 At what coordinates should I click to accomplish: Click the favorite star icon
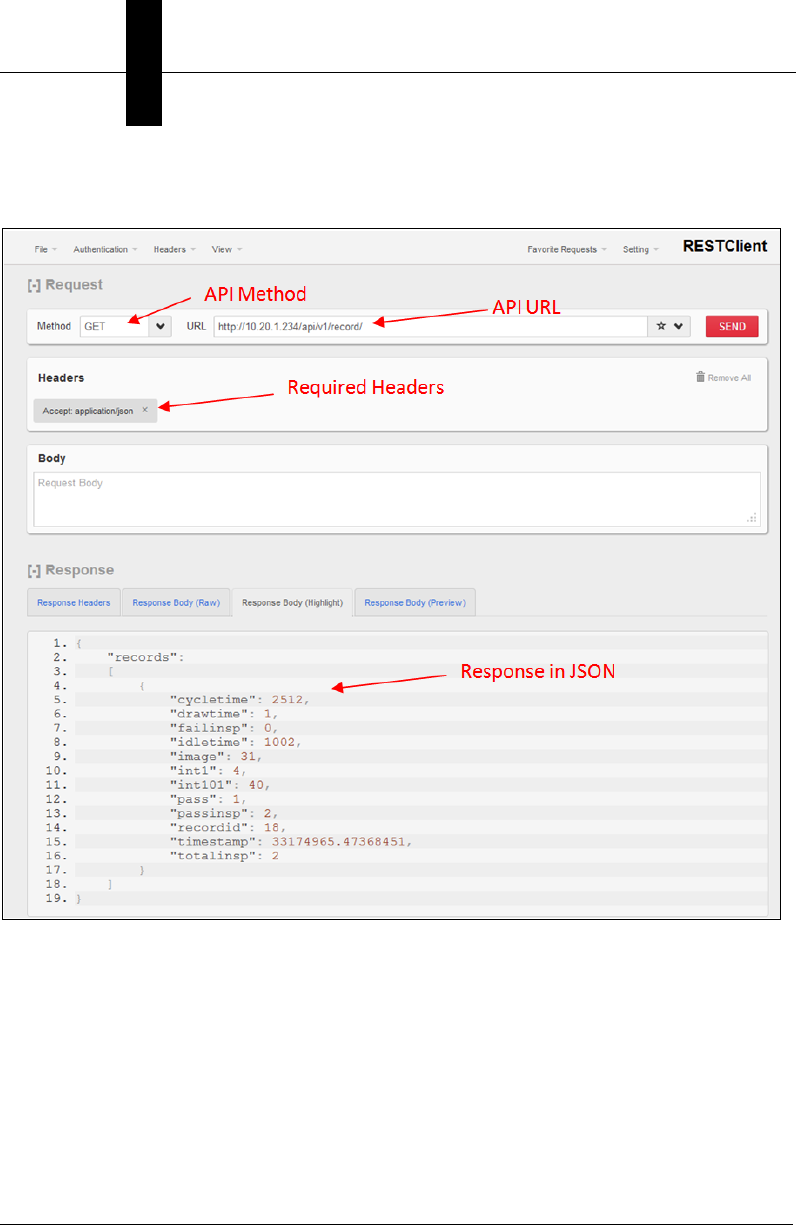pyautogui.click(x=661, y=327)
